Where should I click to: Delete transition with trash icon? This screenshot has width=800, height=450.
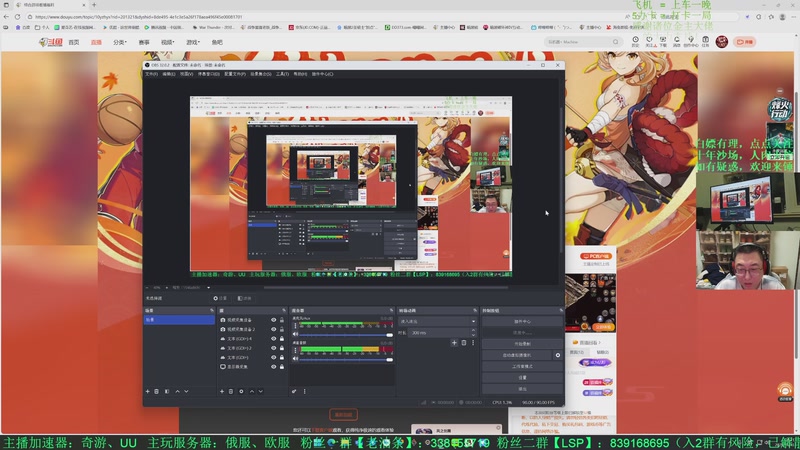point(464,343)
